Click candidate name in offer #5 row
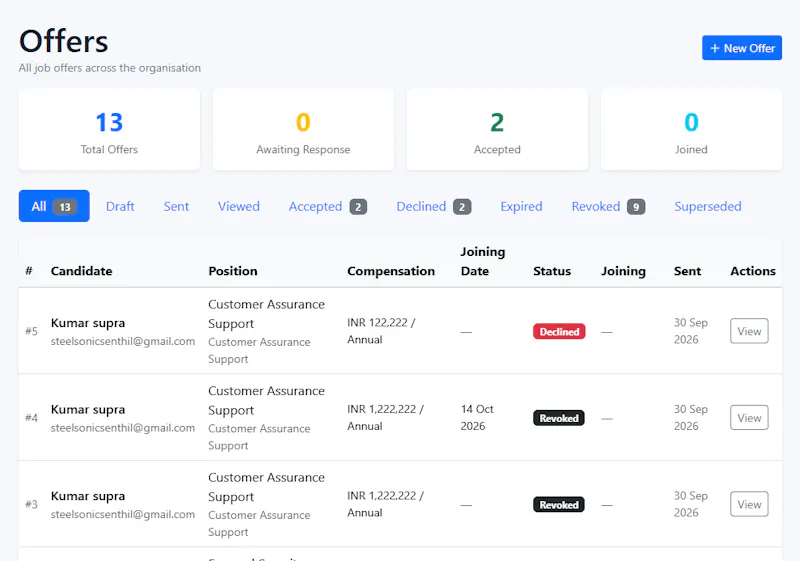The image size is (800, 561). pos(88,323)
